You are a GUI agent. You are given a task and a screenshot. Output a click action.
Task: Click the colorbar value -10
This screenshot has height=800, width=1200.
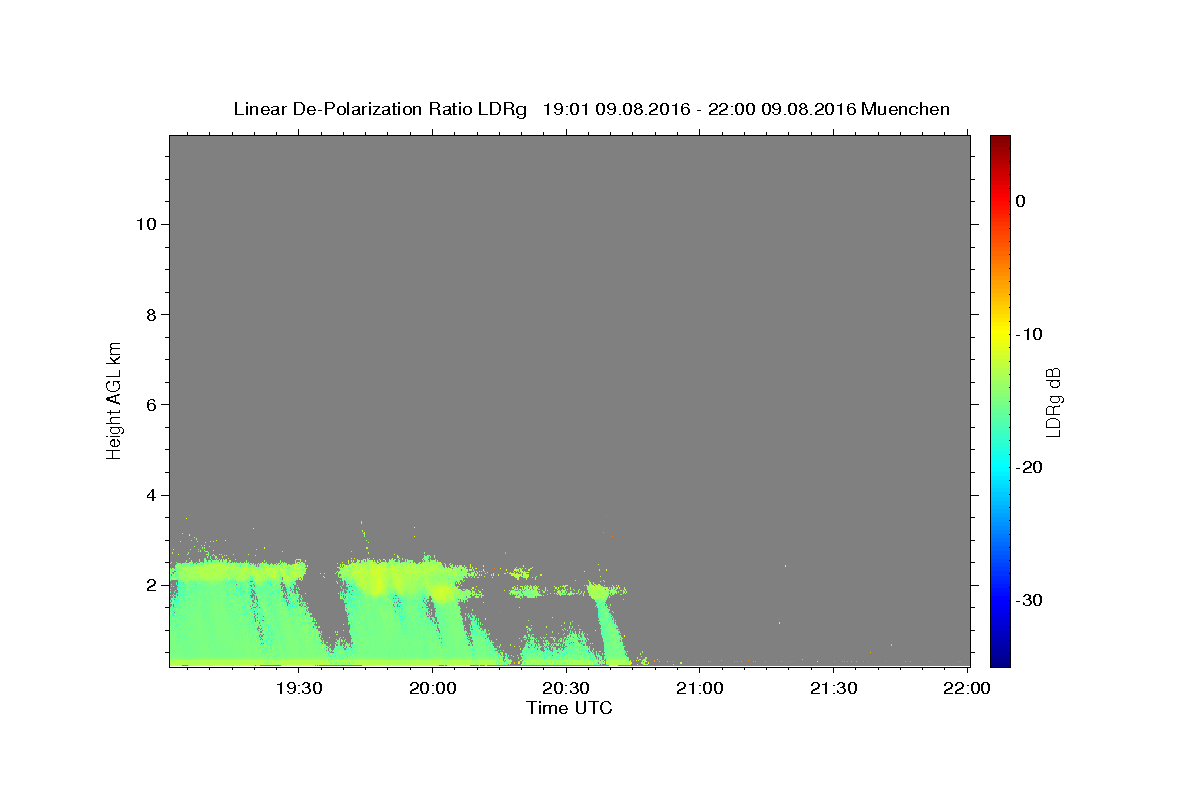[1030, 334]
